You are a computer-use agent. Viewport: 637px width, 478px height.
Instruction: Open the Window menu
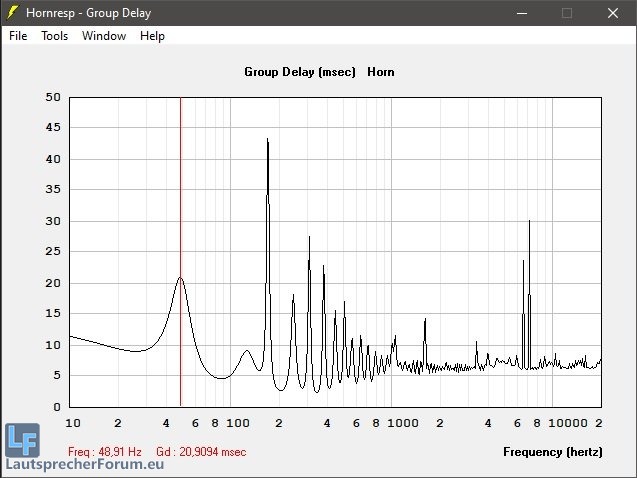pos(104,36)
